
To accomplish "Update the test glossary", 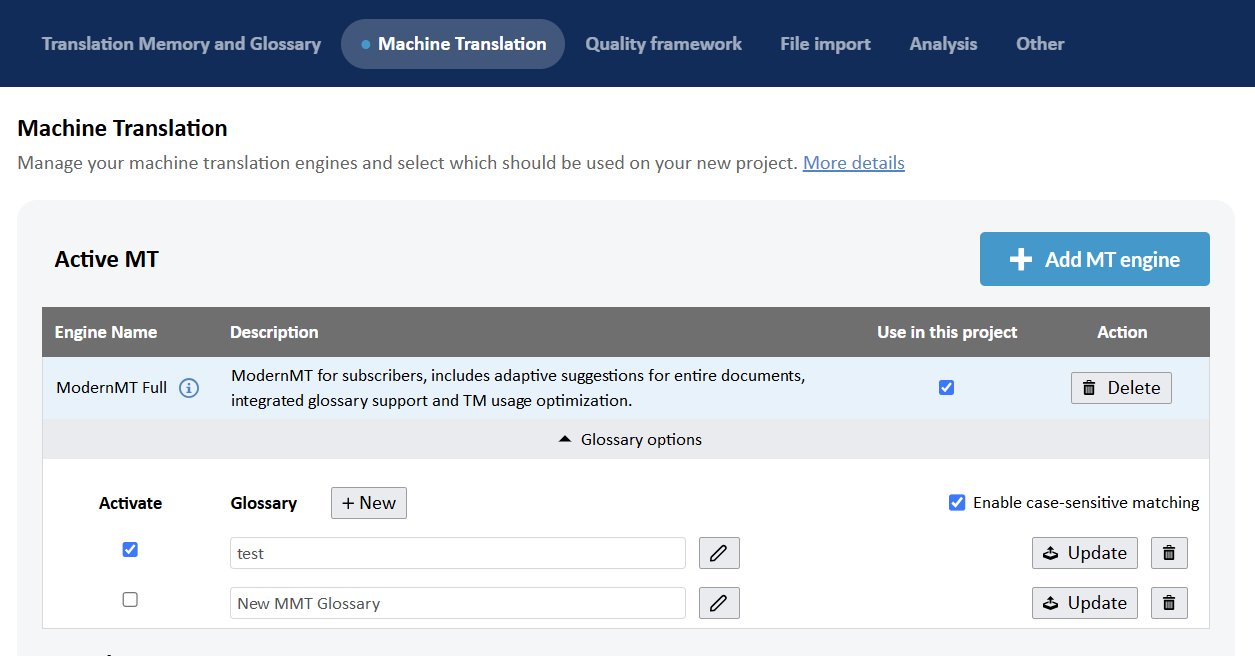I will point(1084,553).
